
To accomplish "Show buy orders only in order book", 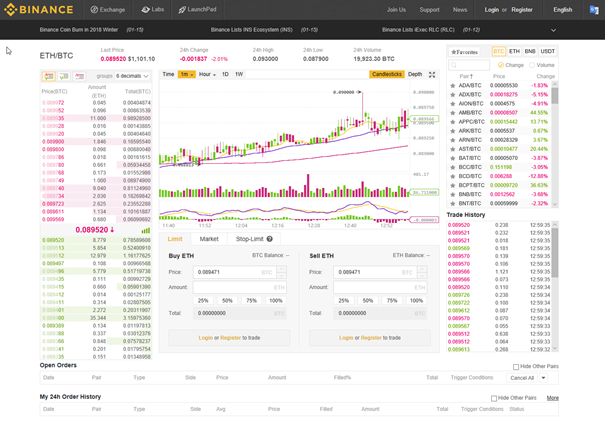I will 64,76.
